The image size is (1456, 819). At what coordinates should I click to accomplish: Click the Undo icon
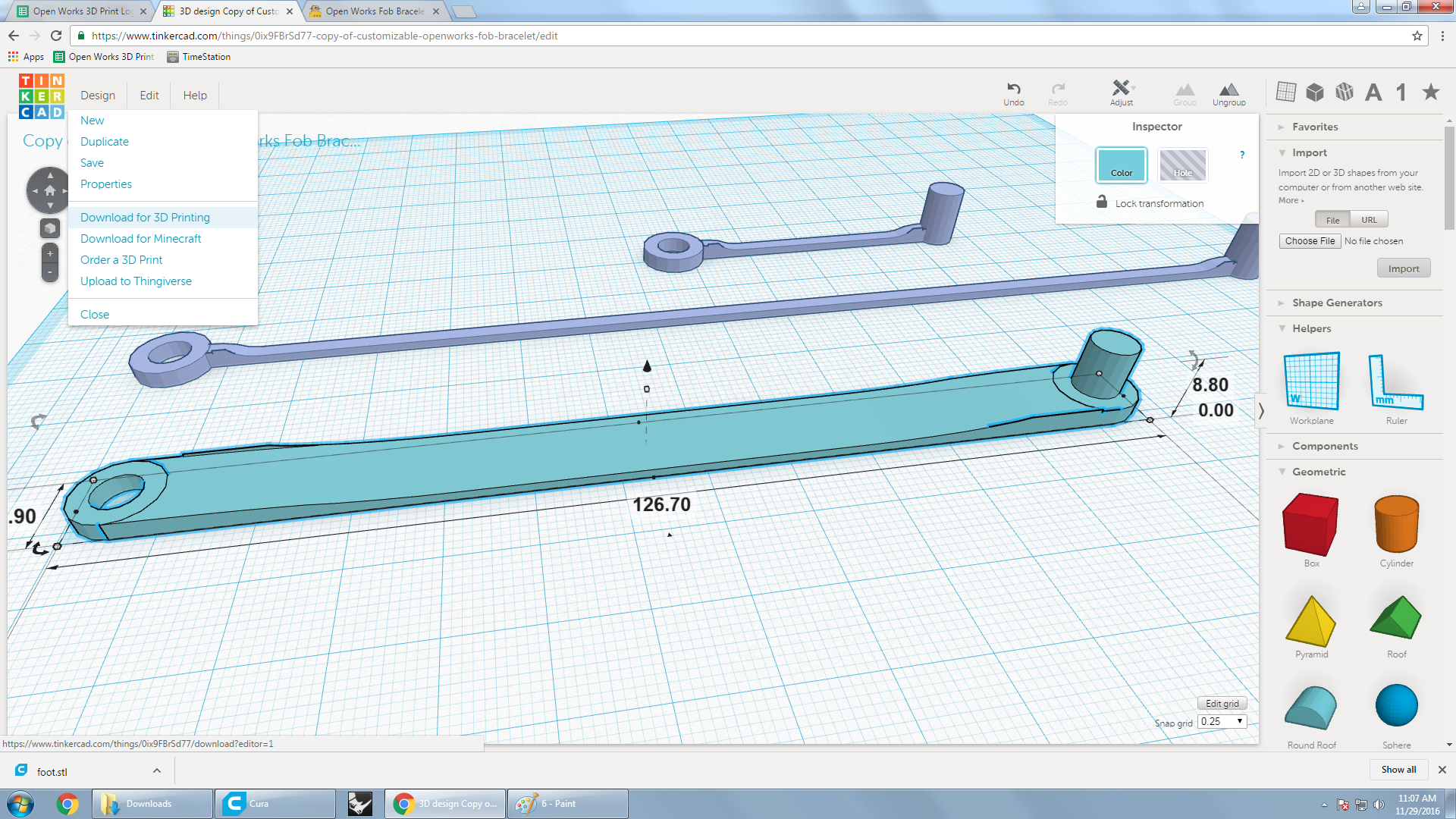point(1014,93)
